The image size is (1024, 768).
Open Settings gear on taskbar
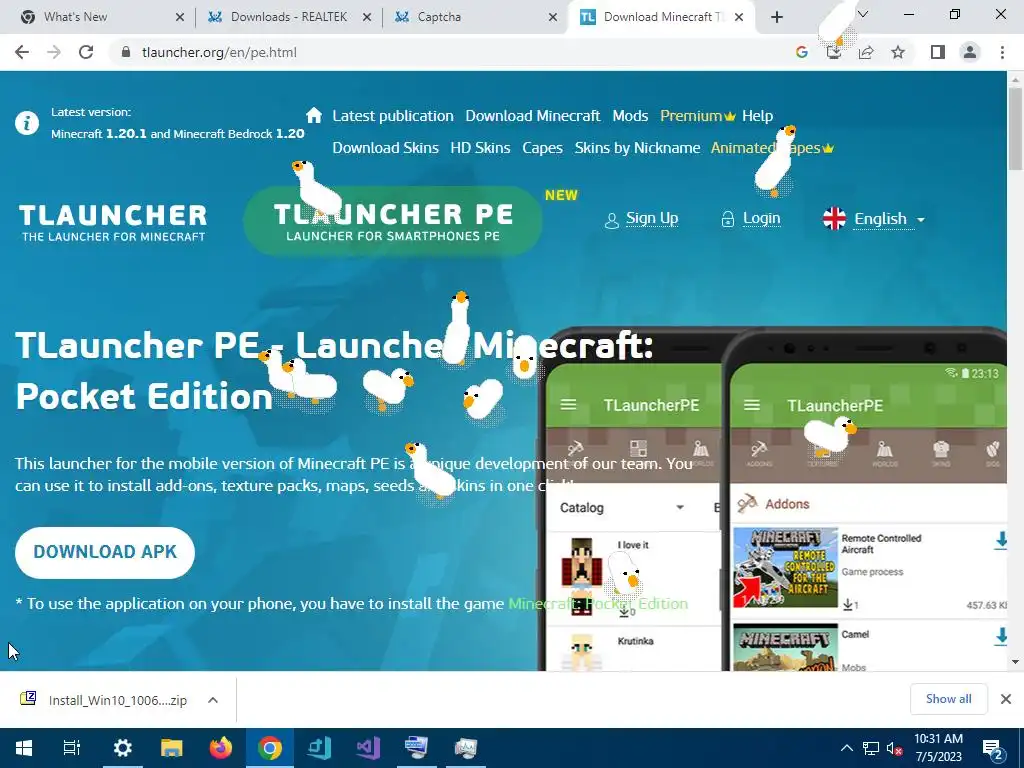point(123,748)
